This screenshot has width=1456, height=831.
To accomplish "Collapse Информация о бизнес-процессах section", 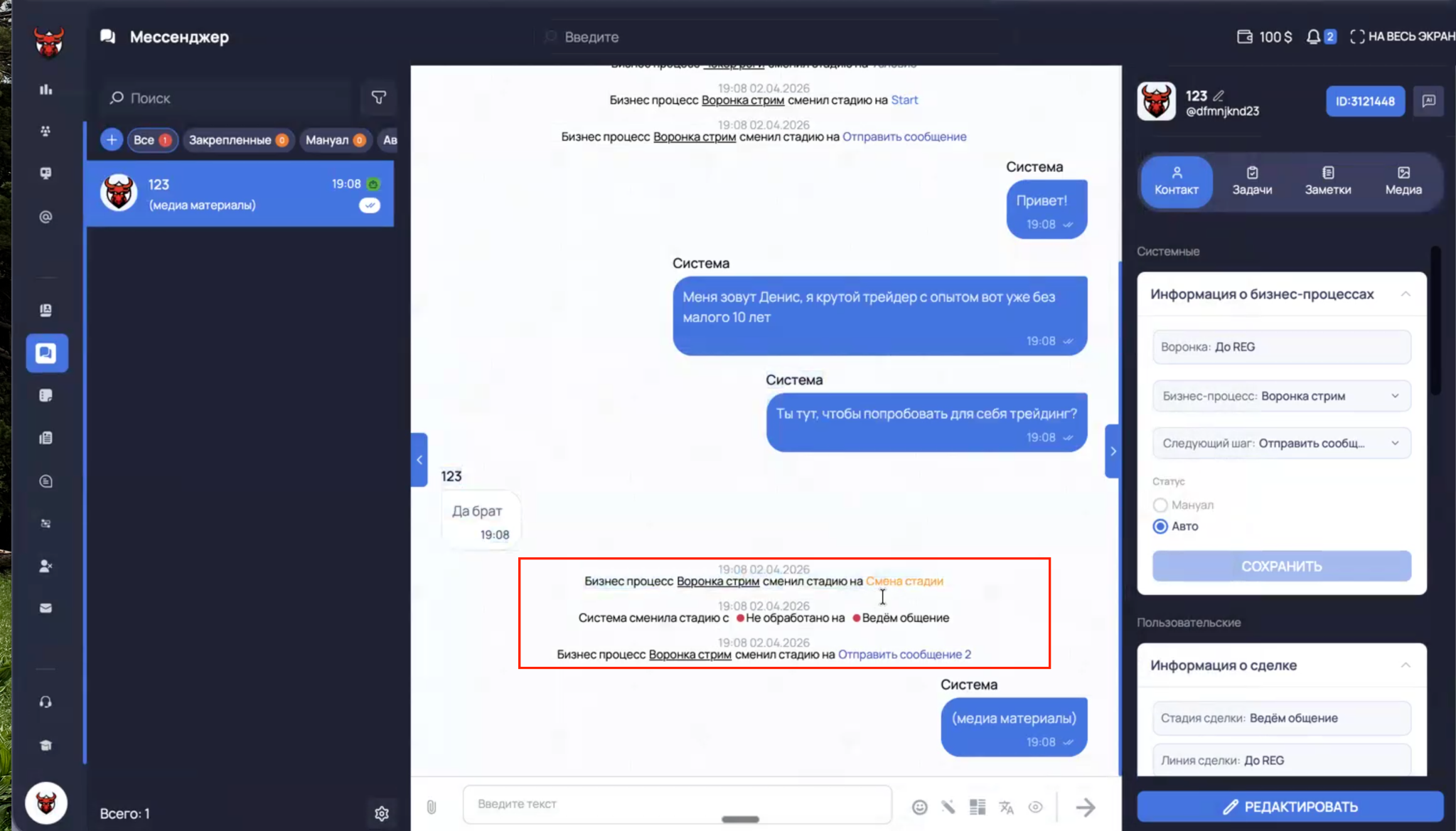I will [1405, 294].
